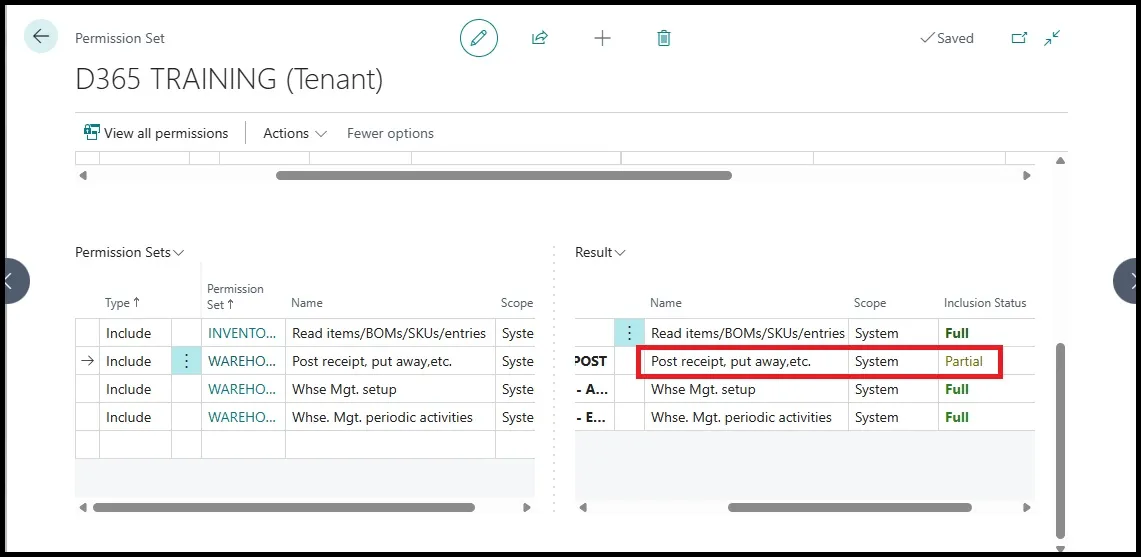This screenshot has width=1141, height=557.
Task: Click View all permissions
Action: point(156,133)
